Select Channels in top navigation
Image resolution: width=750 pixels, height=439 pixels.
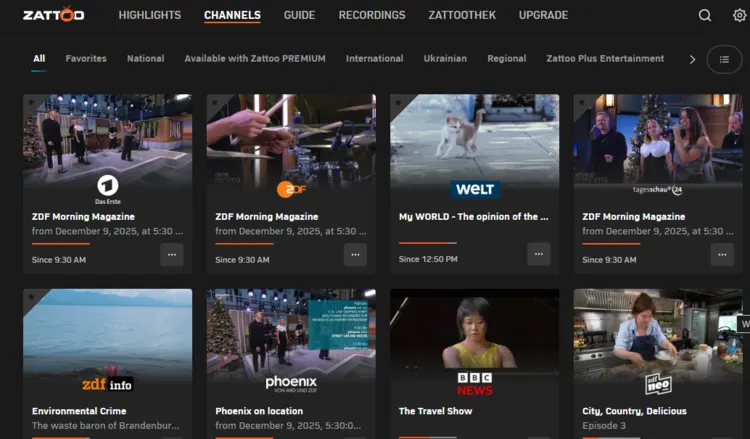pos(232,15)
